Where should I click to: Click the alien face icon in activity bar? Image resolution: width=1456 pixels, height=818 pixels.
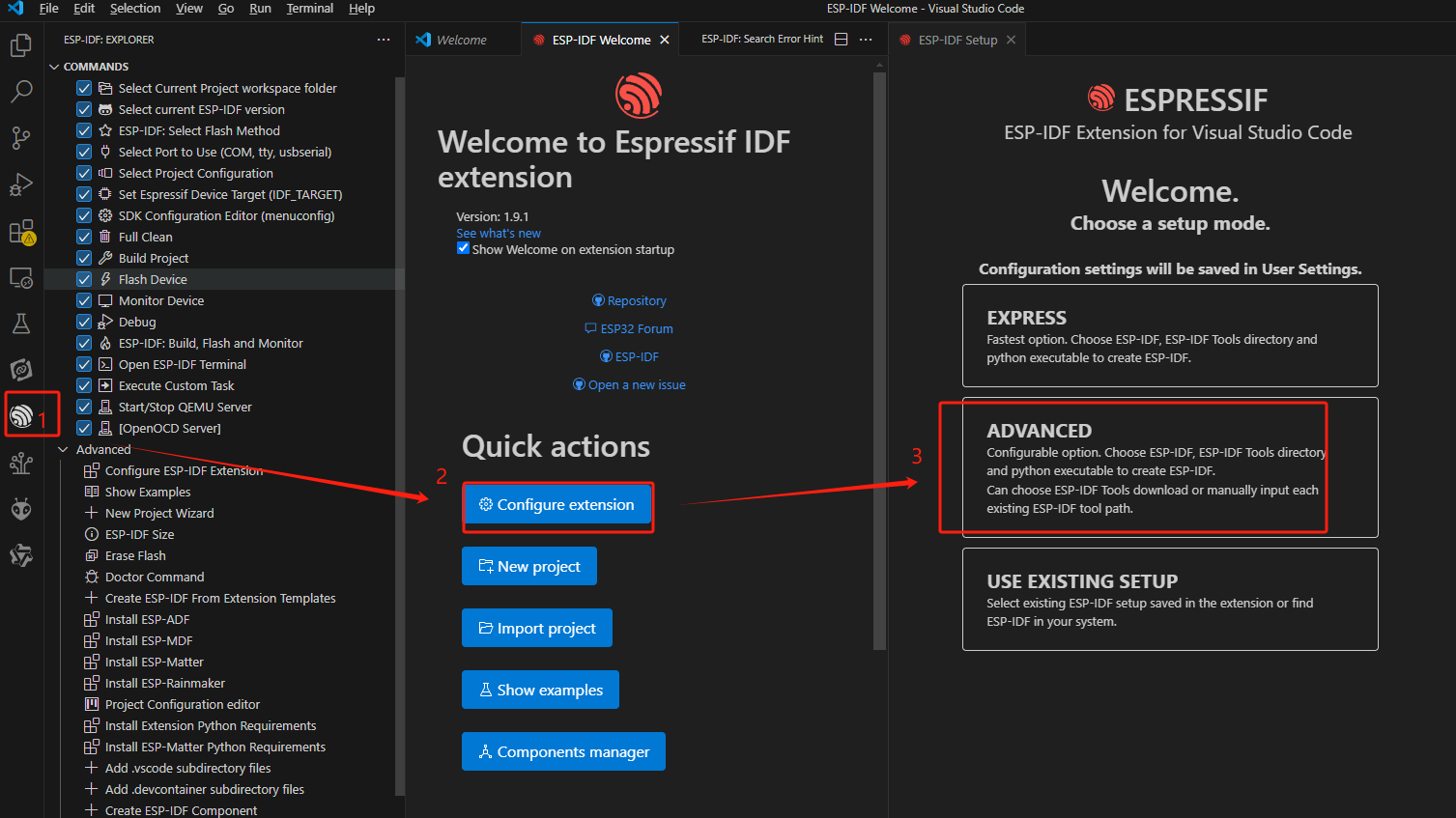tap(20, 509)
